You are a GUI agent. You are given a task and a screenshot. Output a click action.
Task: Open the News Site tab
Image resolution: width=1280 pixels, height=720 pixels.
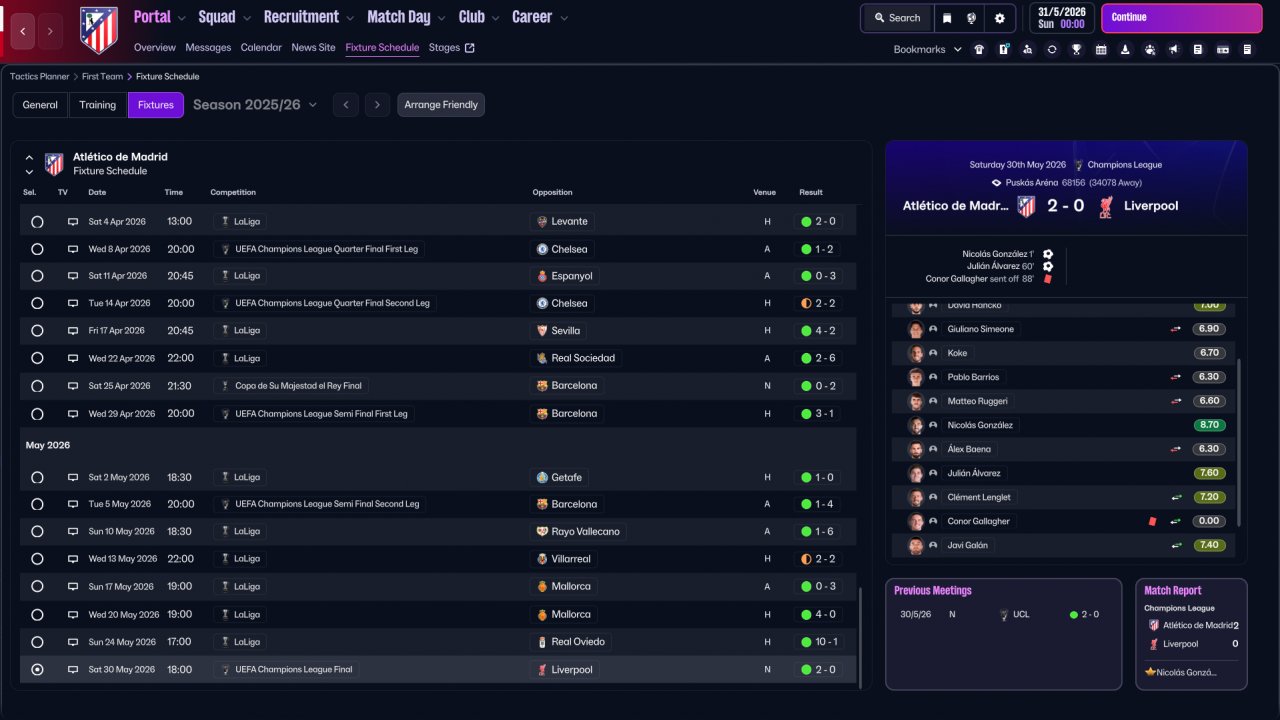[x=313, y=47]
